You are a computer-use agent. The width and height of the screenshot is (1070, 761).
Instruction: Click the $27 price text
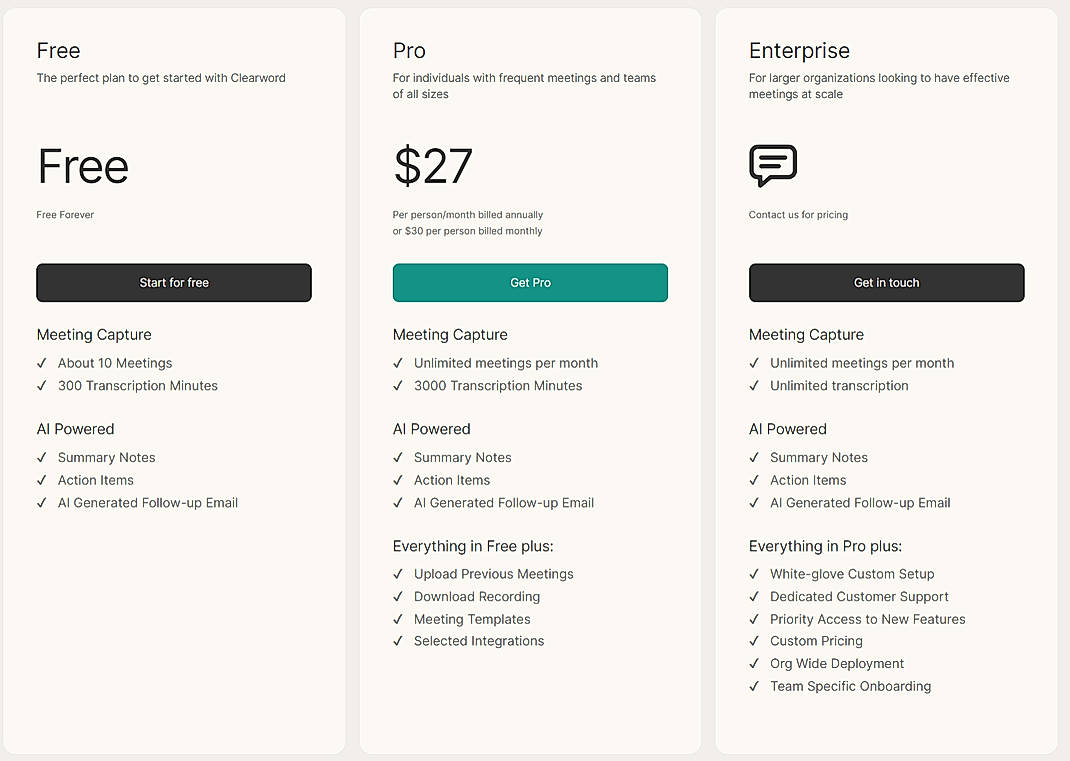coord(433,166)
